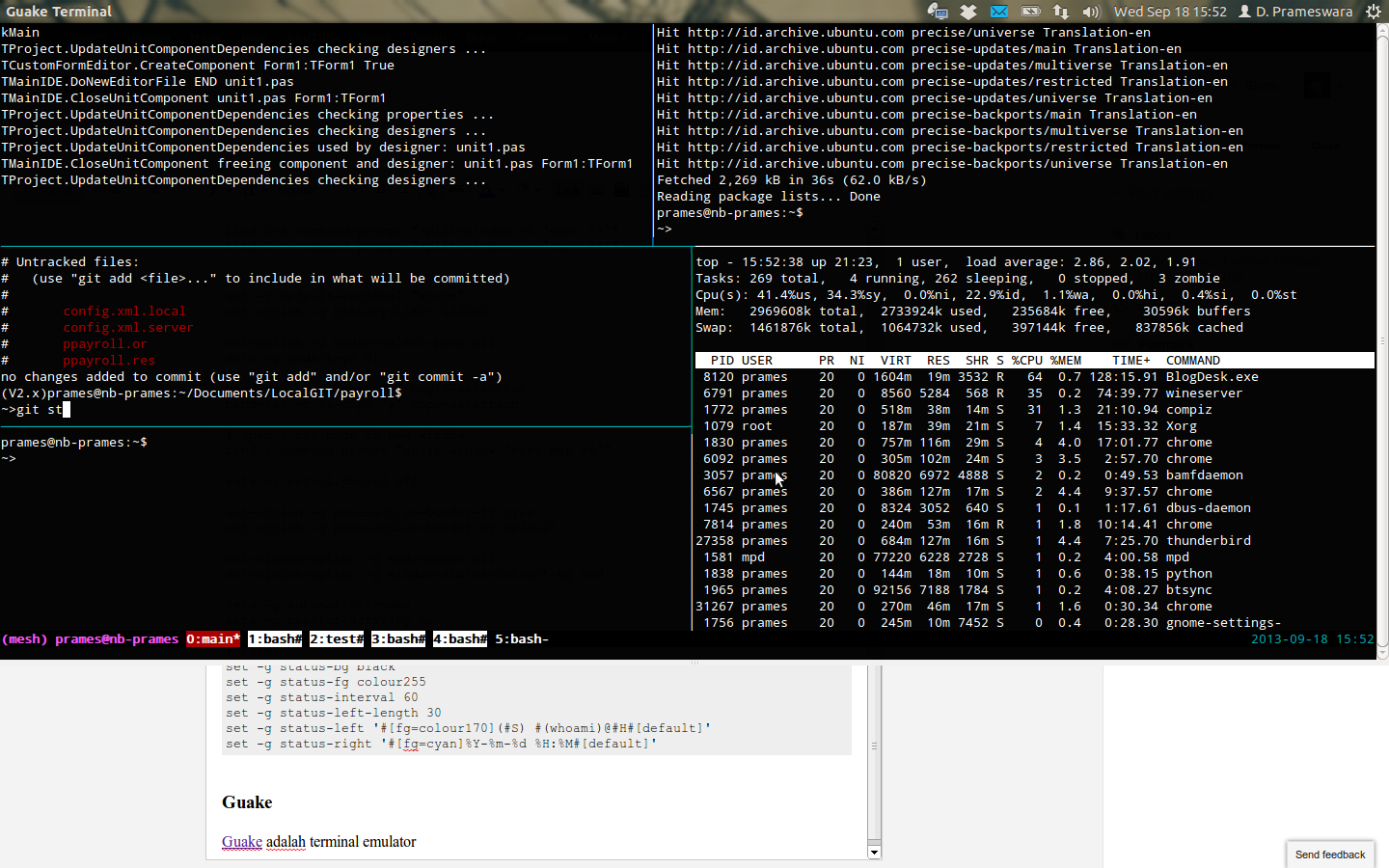Image resolution: width=1389 pixels, height=868 pixels.
Task: Click the 'no changes added to commit' line
Action: pyautogui.click(x=252, y=377)
